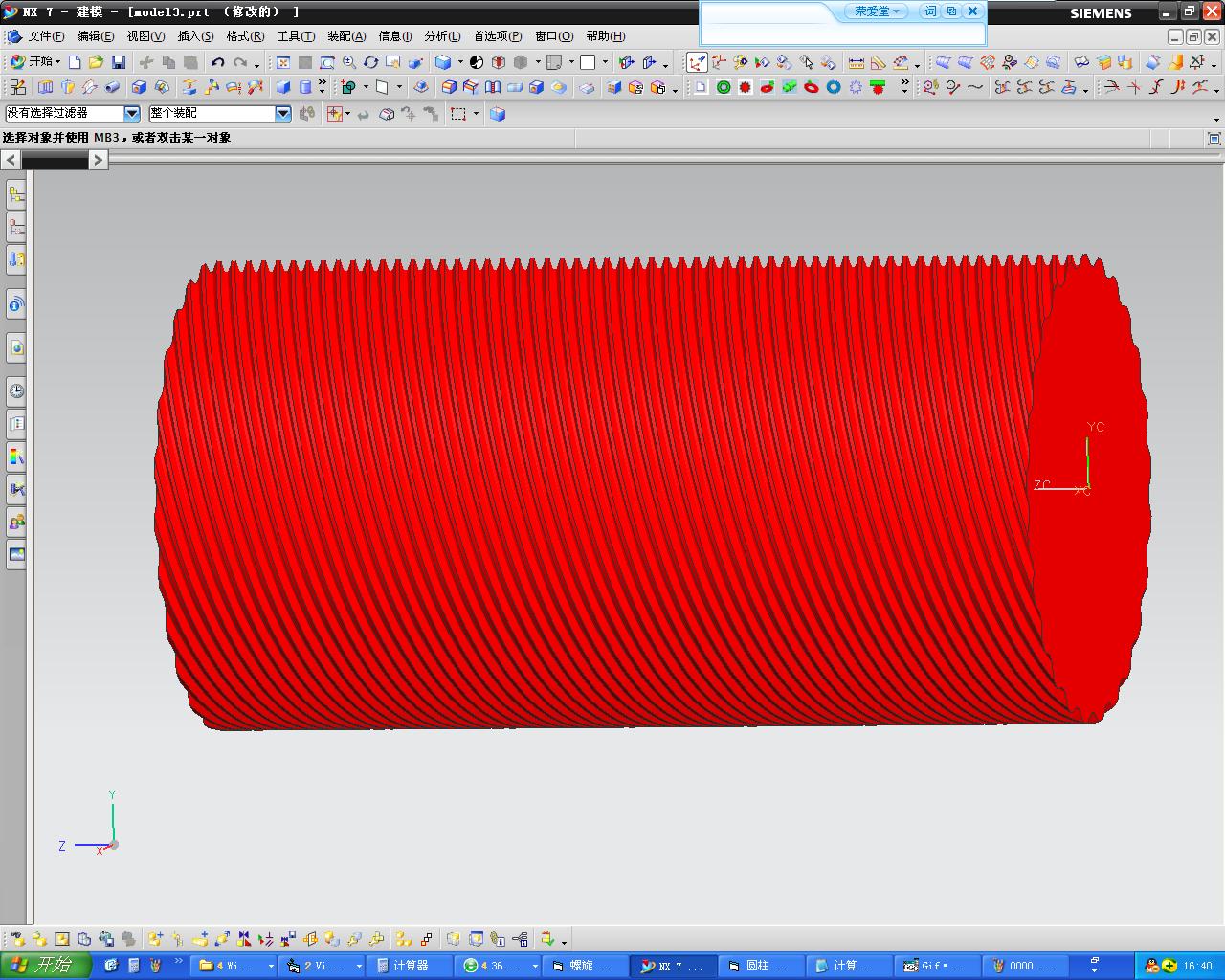Click the blue cube icon on the selection bar
The height and width of the screenshot is (980, 1225).
click(x=498, y=114)
